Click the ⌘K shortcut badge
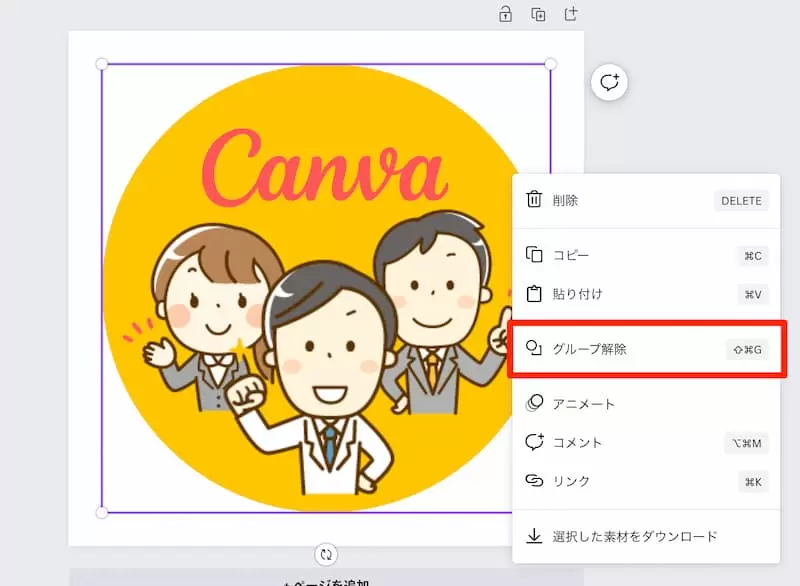Screen dimensions: 800x586 (x=754, y=482)
